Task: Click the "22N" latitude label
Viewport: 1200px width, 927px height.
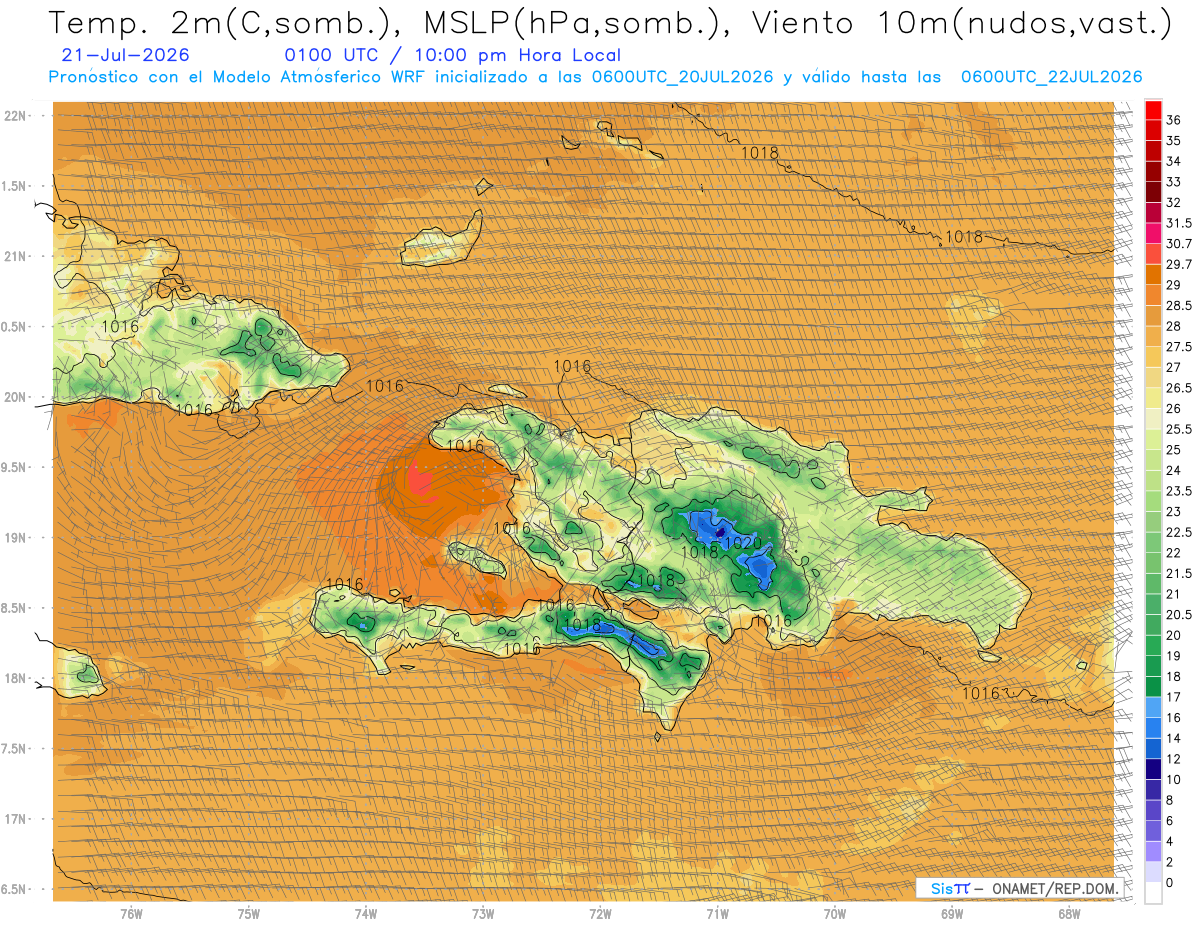Action: click(16, 115)
